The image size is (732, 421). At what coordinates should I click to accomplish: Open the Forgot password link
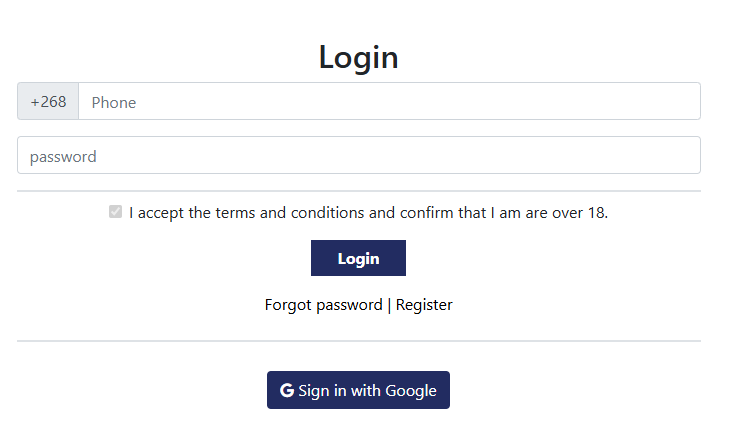pyautogui.click(x=324, y=305)
